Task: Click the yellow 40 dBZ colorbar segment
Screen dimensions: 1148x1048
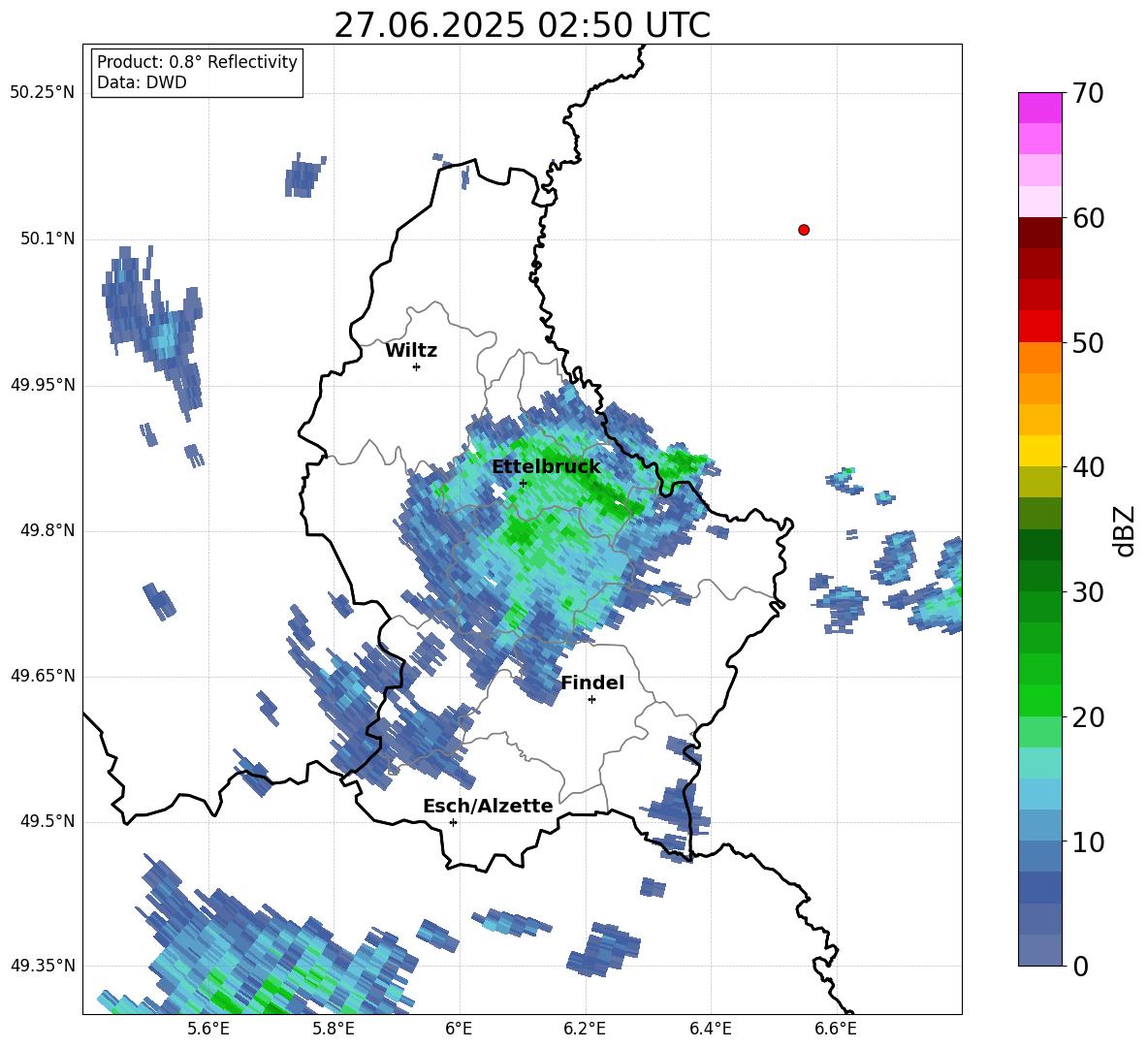Action: 1039,451
